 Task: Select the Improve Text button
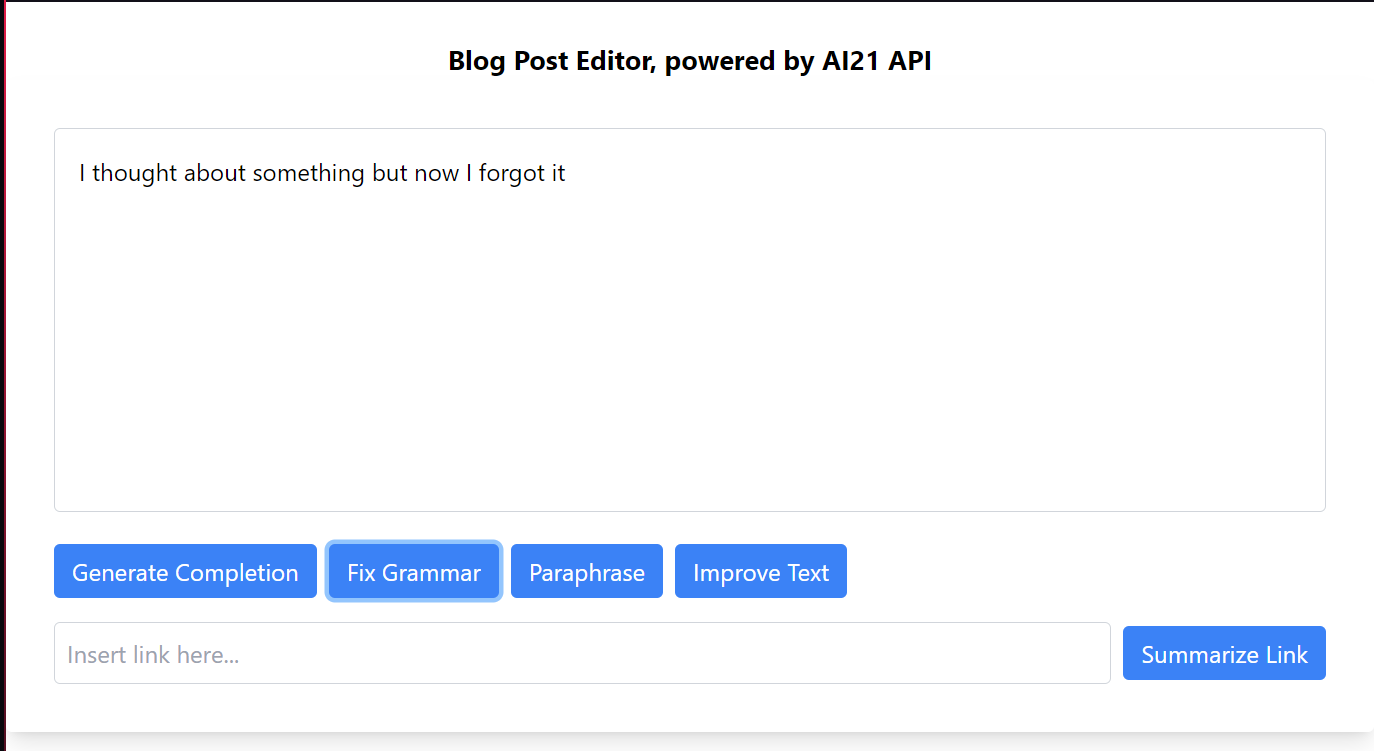point(760,572)
